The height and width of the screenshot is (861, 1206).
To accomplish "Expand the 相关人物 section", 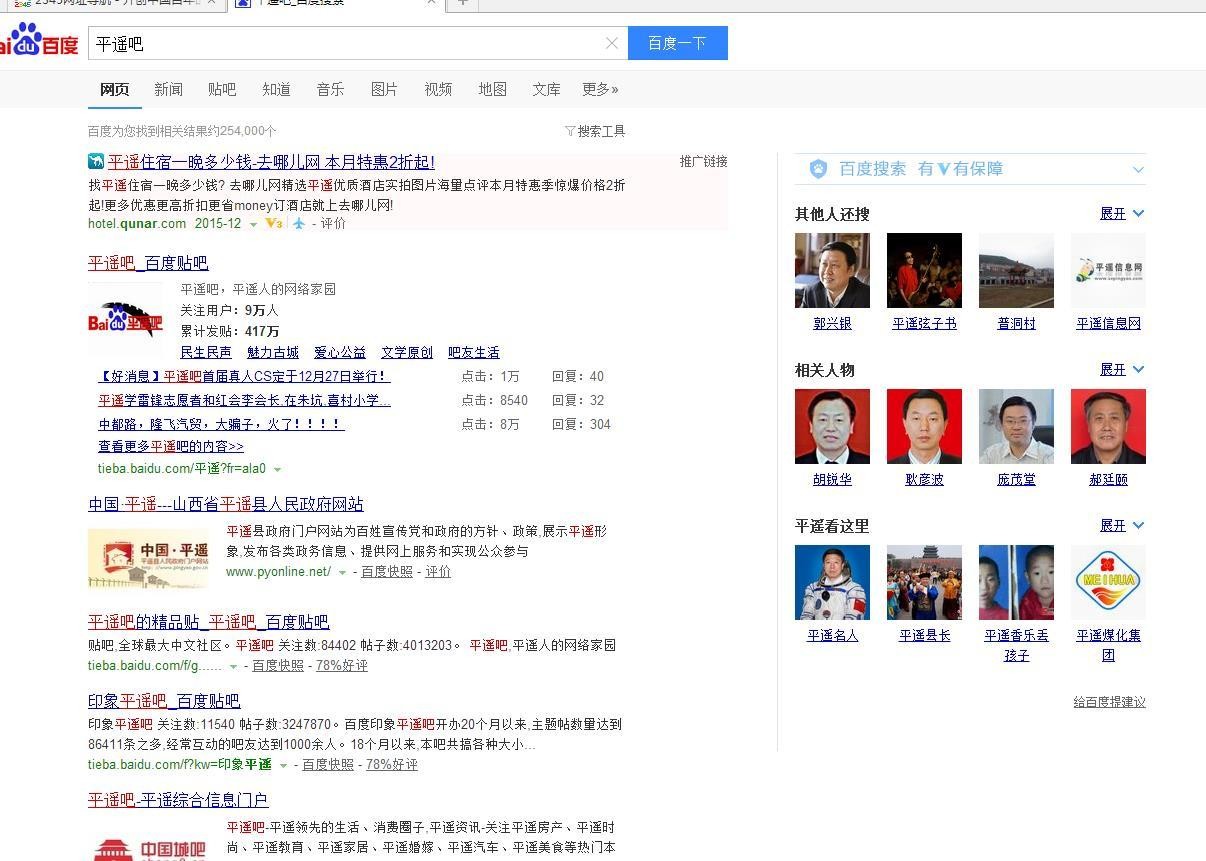I will [x=1122, y=370].
